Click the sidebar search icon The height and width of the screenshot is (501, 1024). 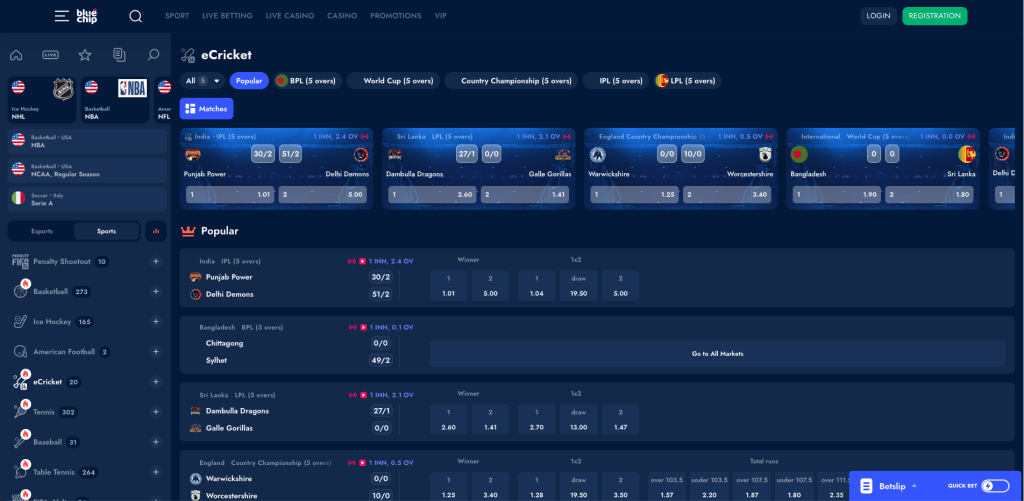(x=153, y=55)
